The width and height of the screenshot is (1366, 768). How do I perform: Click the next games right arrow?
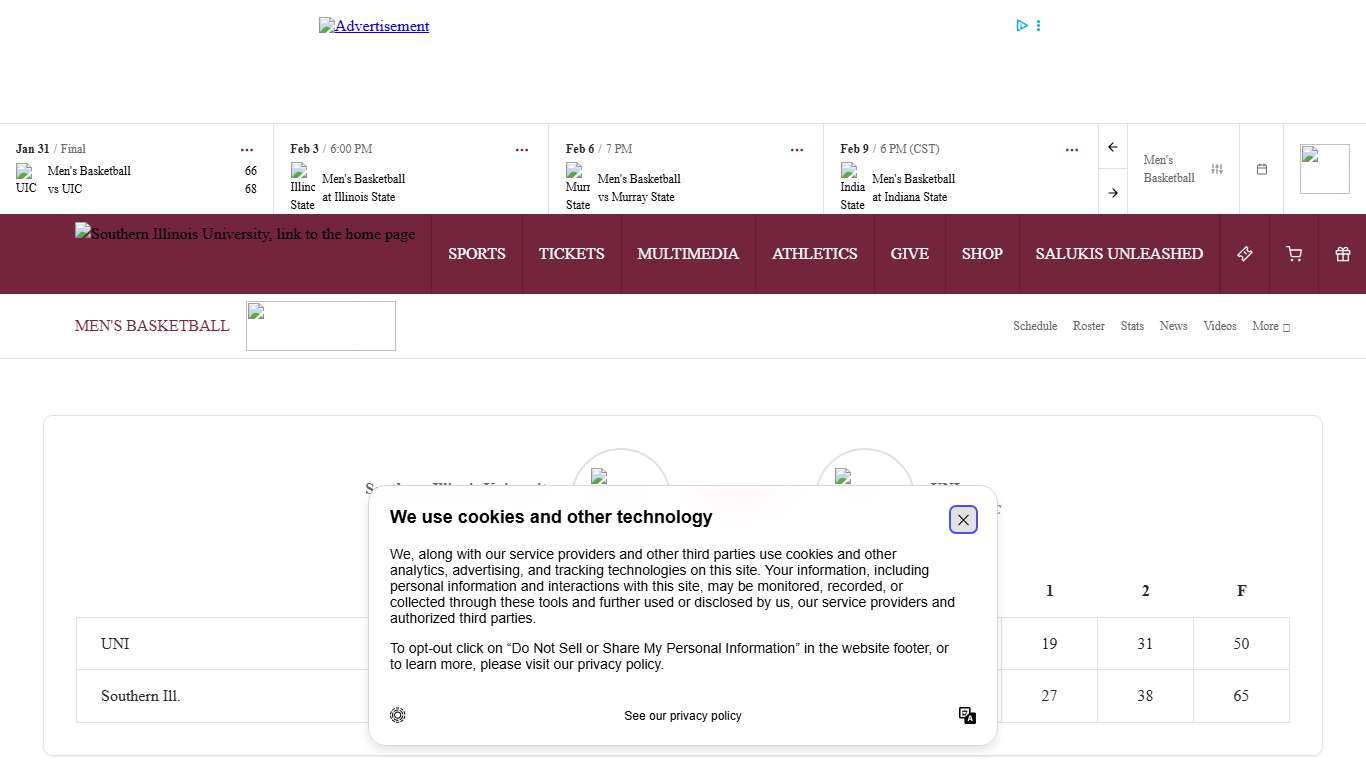(1112, 193)
